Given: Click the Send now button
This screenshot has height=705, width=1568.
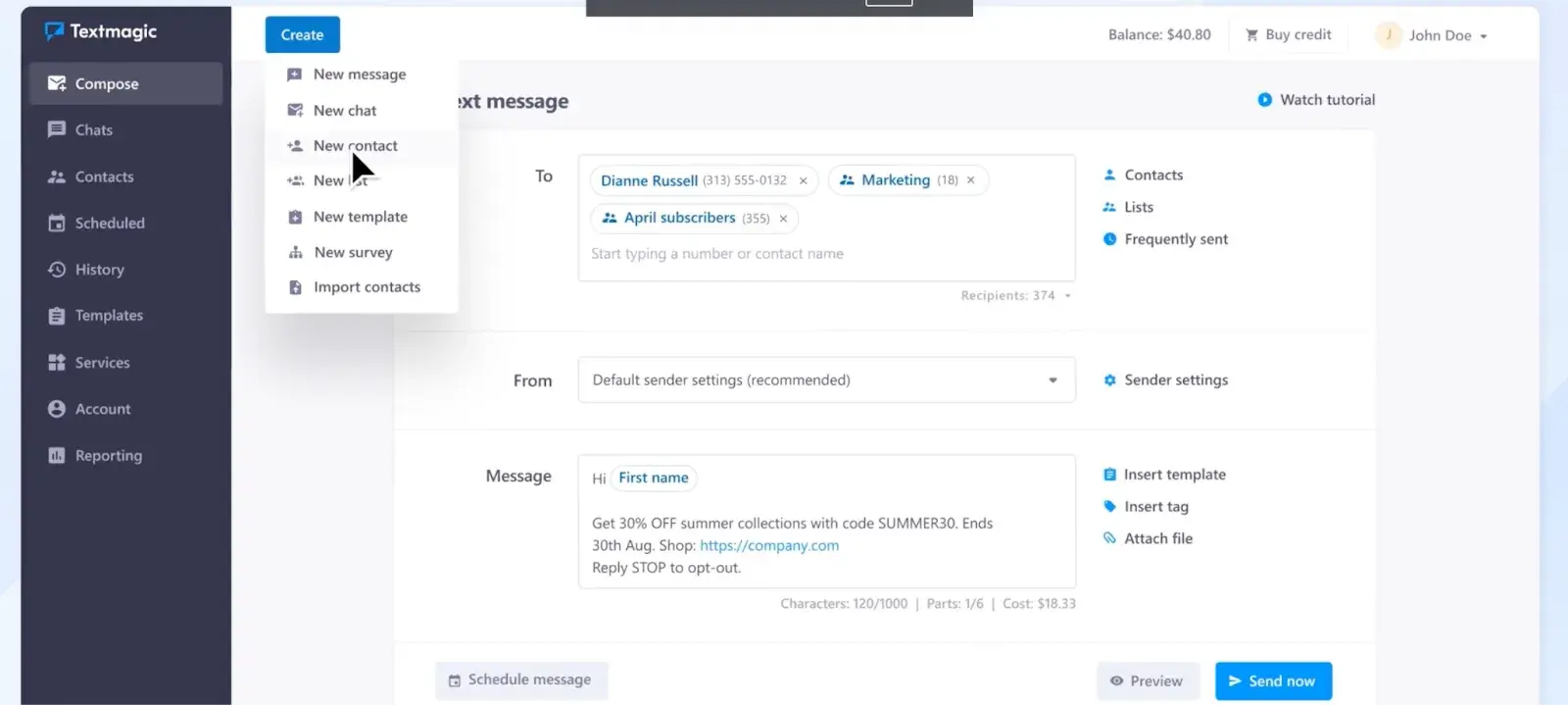Looking at the screenshot, I should [1273, 680].
